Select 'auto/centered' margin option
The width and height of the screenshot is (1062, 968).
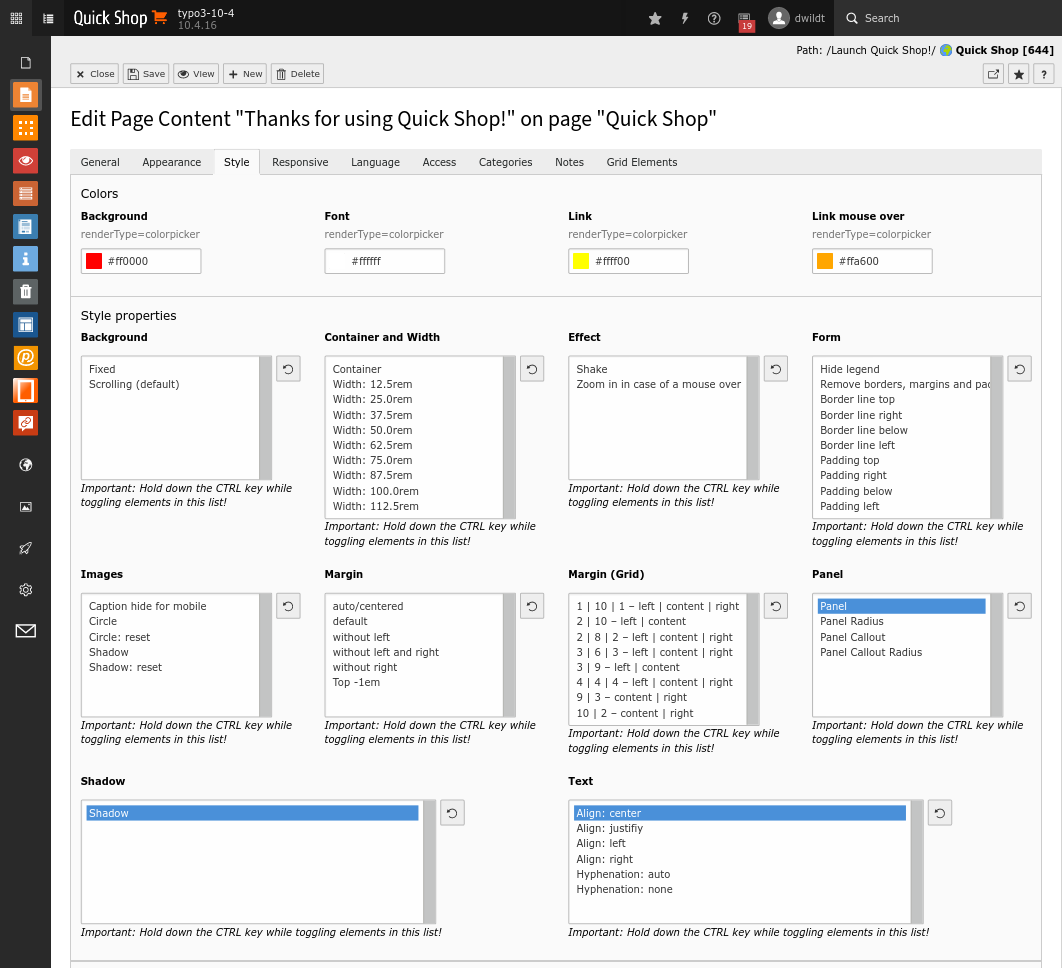(x=415, y=606)
